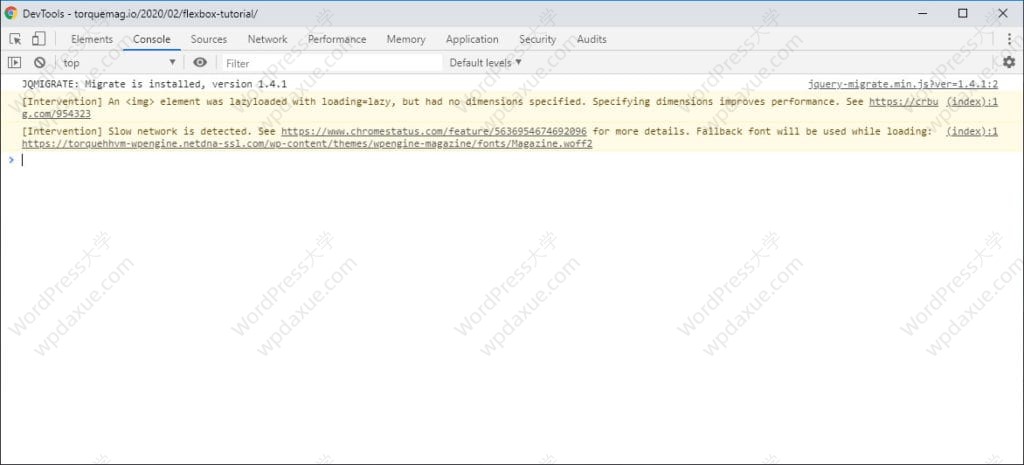Screen dimensions: 1024x465
Task: Toggle the device toolbar icon
Action: [39, 39]
